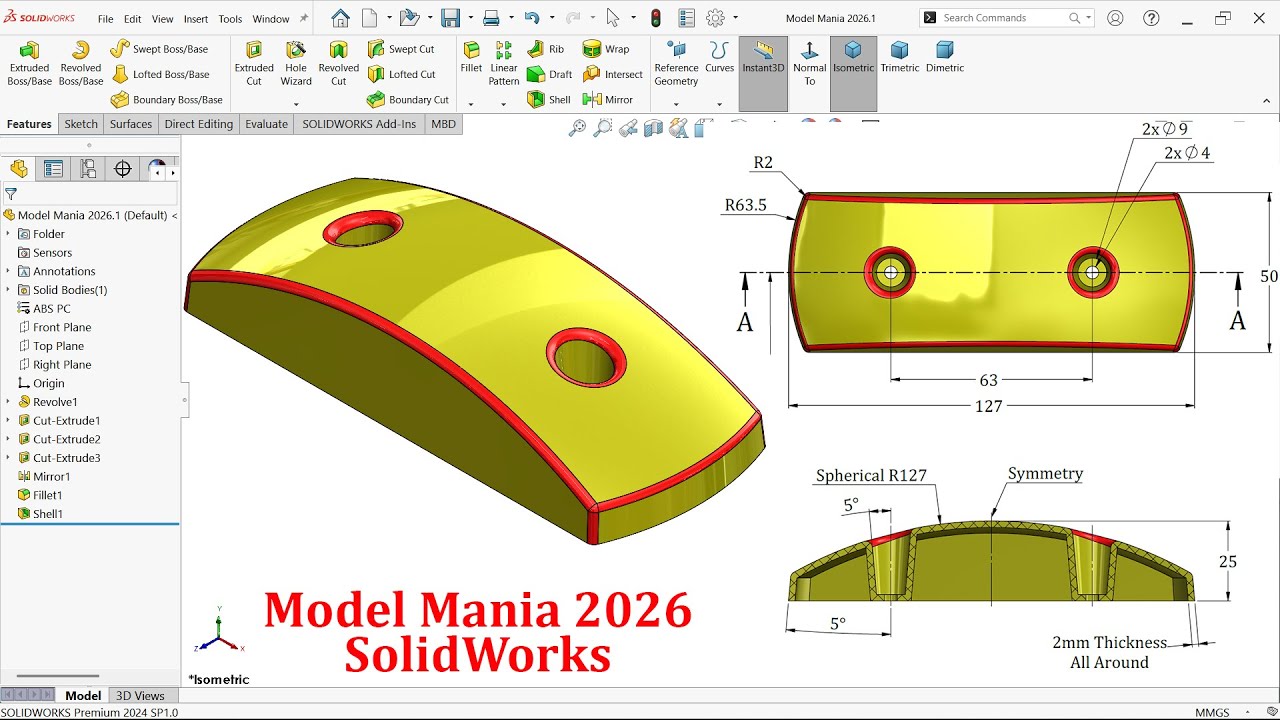Switch to Dimetric view
1280x720 pixels.
945,58
